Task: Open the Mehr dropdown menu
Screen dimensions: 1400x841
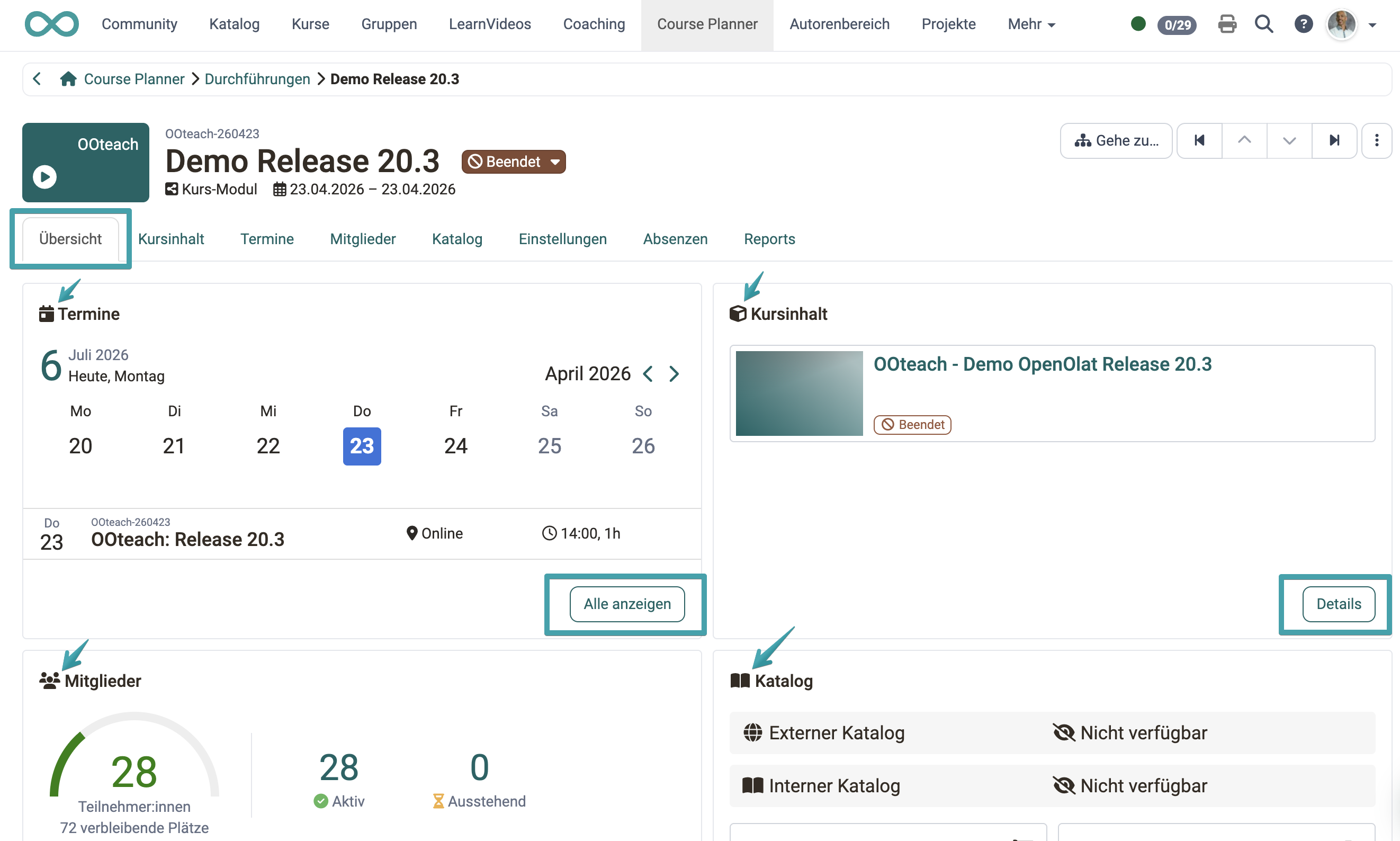Action: (1031, 24)
